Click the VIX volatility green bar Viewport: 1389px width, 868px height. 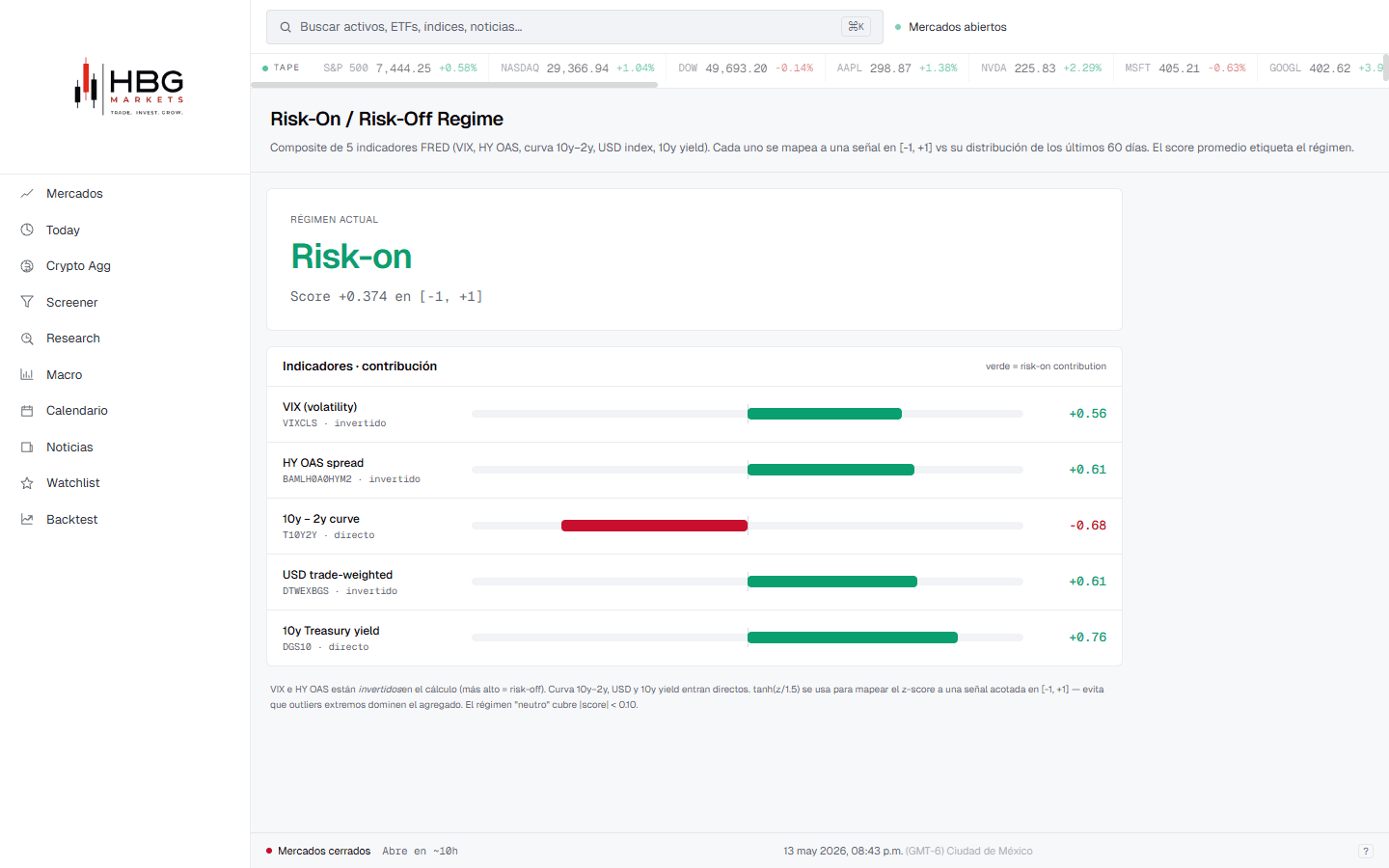click(825, 414)
